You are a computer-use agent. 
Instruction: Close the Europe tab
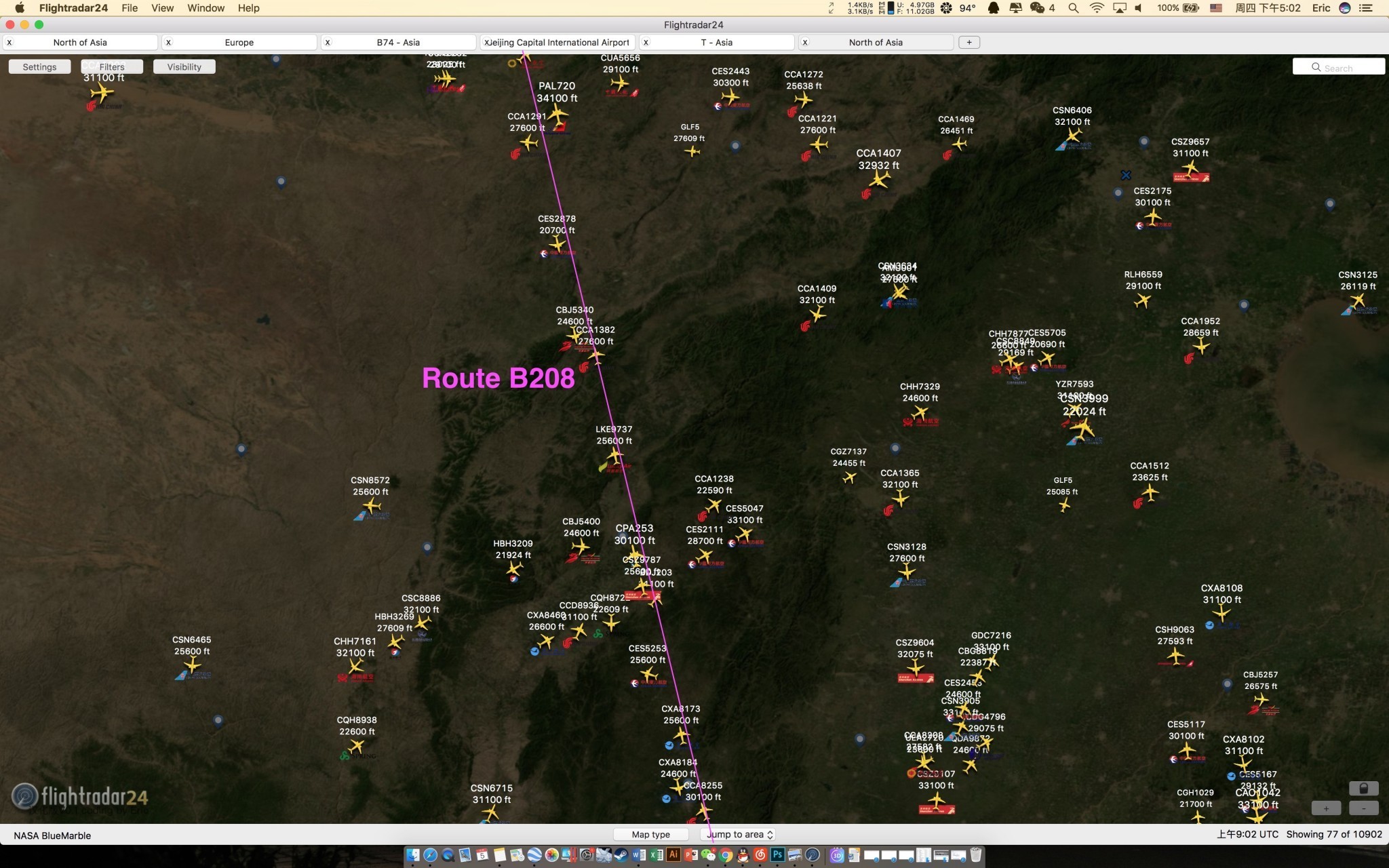tap(168, 42)
